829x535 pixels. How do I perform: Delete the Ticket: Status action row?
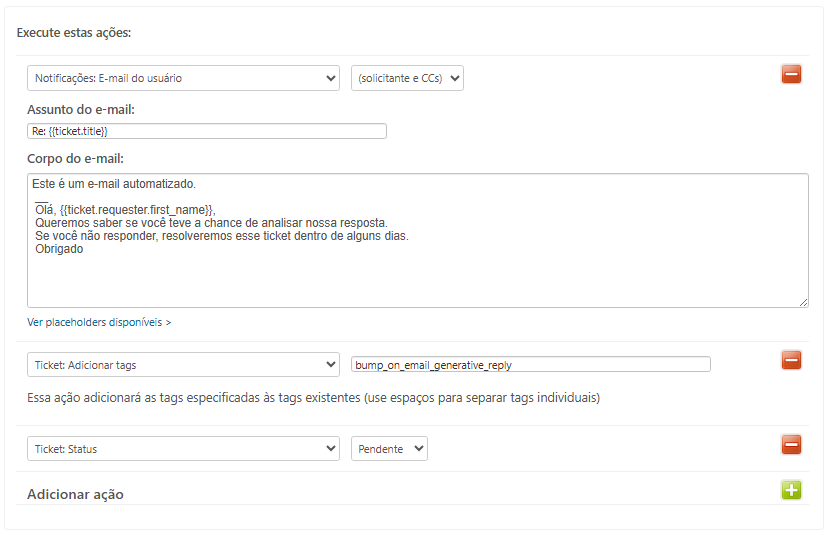(791, 445)
